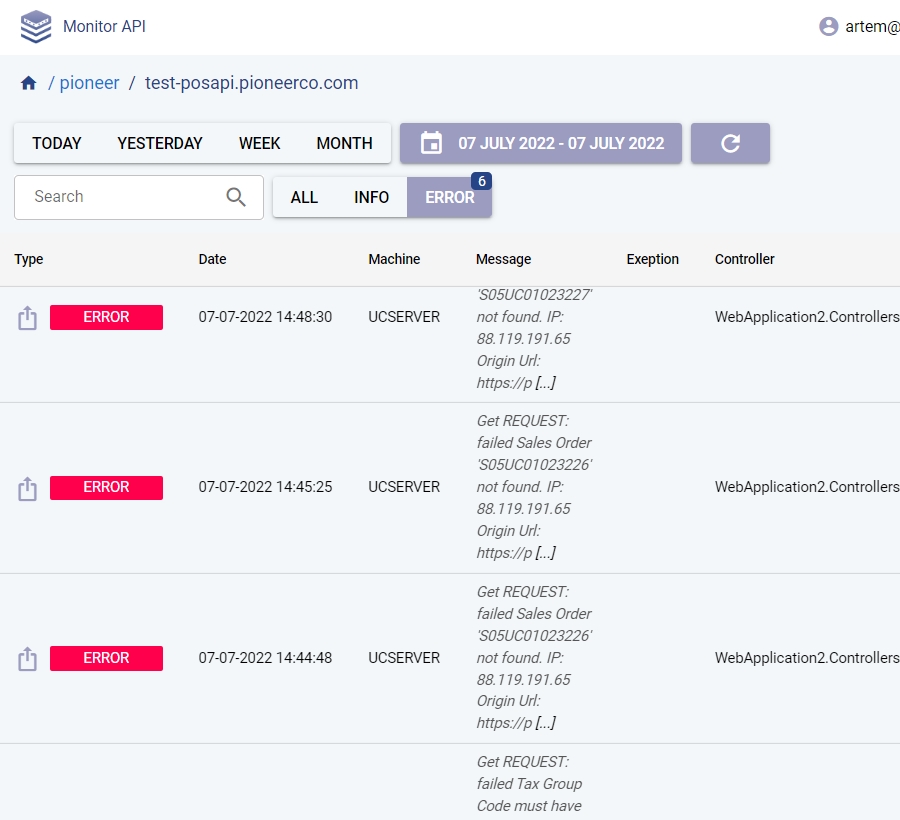Expand truncated message in 14:48:30 row
Viewport: 900px width, 820px height.
[545, 383]
